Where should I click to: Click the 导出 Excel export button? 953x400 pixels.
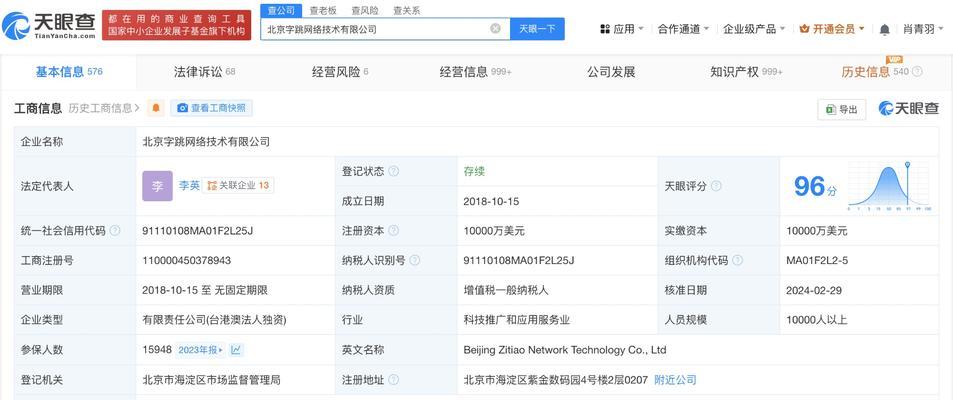[842, 109]
